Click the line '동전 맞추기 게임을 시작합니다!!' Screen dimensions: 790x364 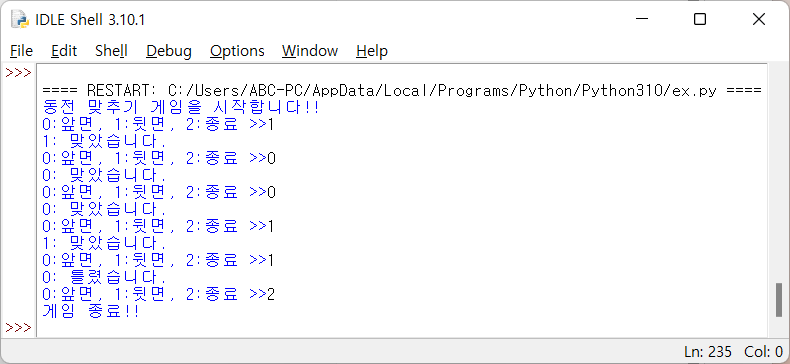(181, 107)
